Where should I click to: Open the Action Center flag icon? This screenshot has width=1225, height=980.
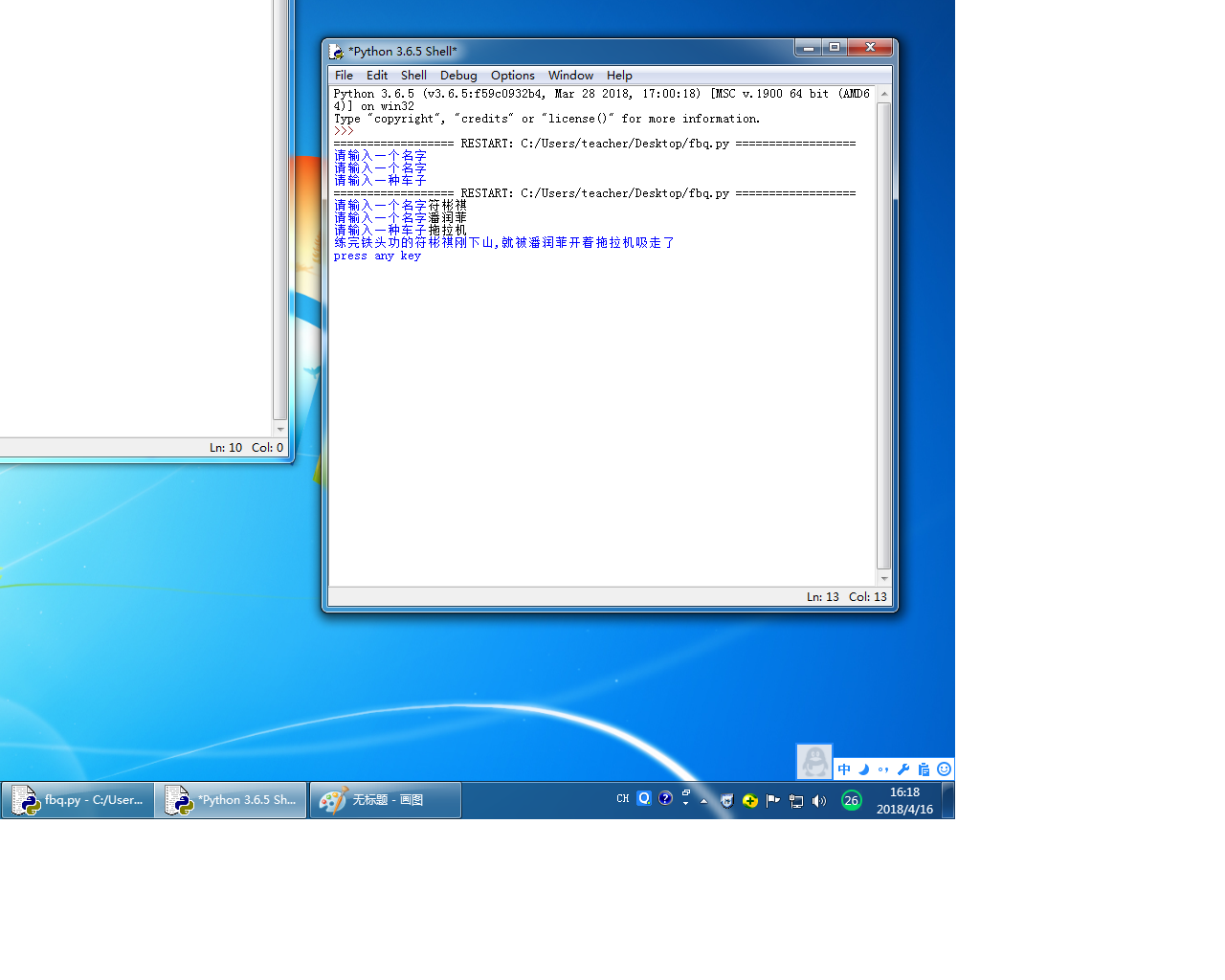tap(773, 801)
